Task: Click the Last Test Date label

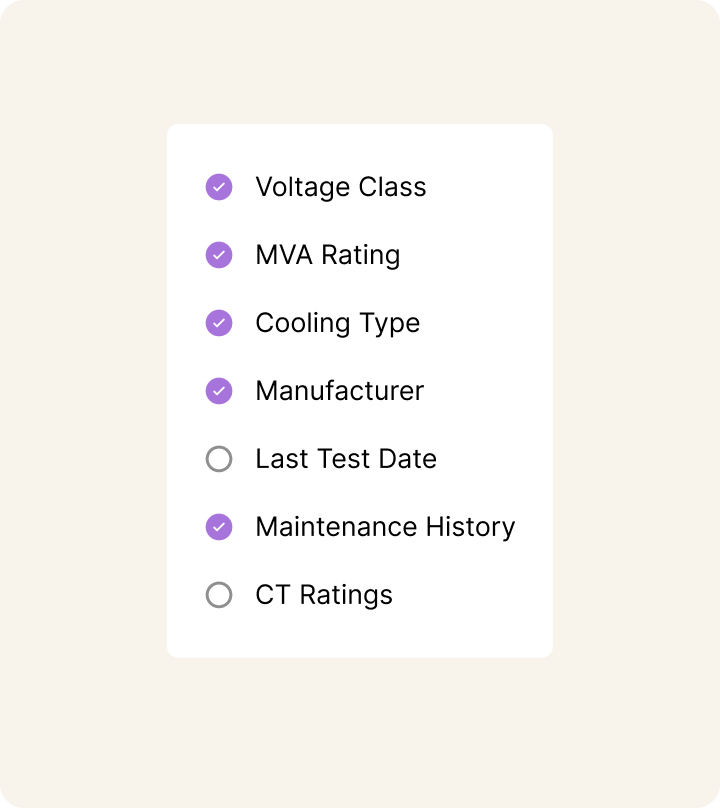Action: (347, 458)
